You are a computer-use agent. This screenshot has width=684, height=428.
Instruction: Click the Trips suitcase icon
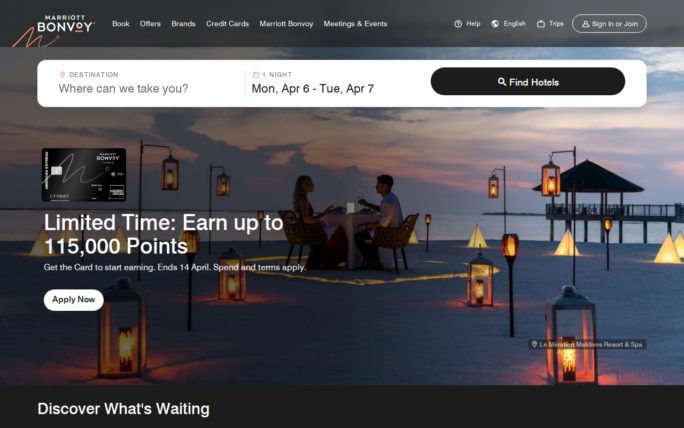(x=541, y=24)
